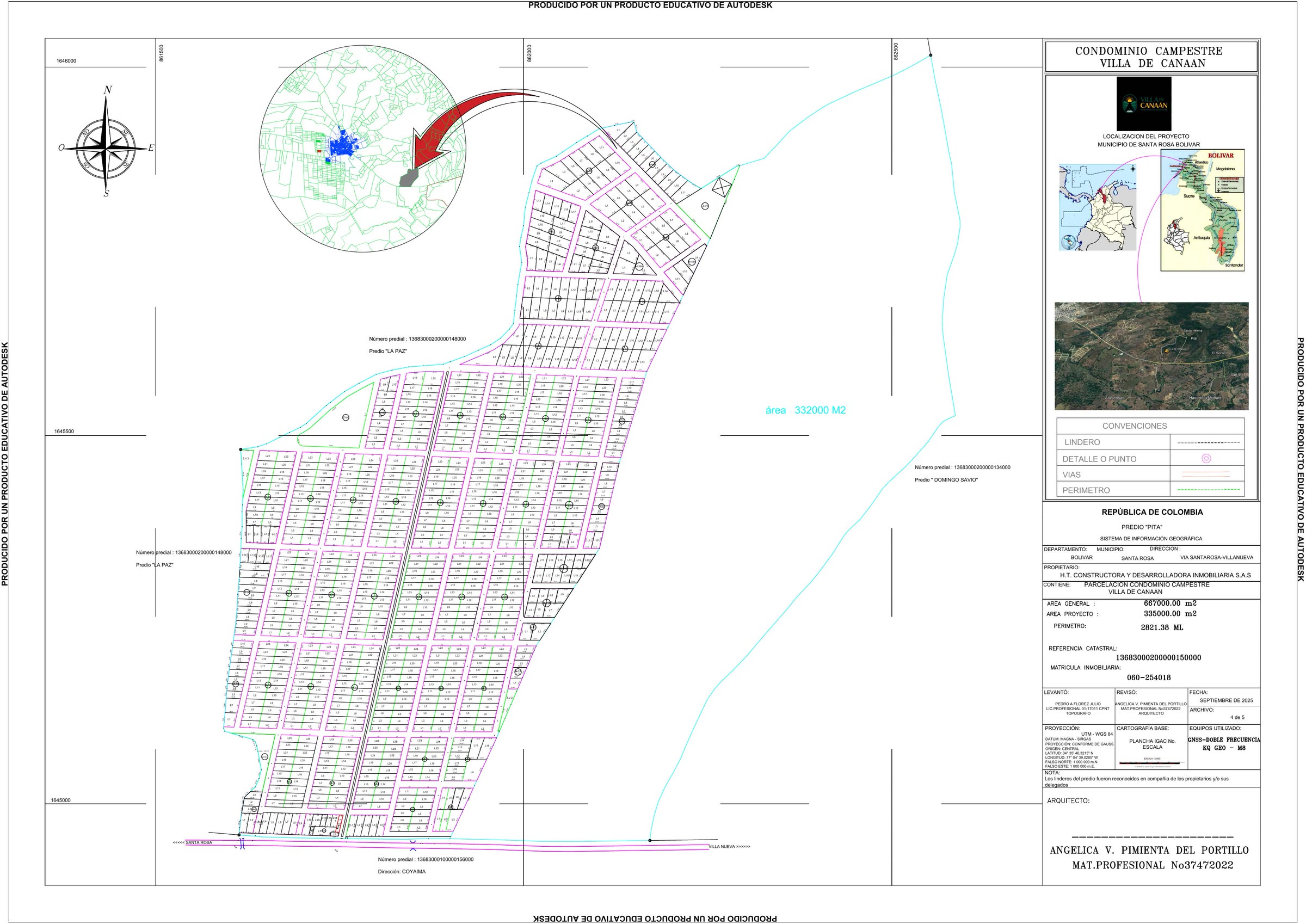The height and width of the screenshot is (924, 1306).
Task: Click the projection value UTM - WGS 84
Action: [1096, 734]
